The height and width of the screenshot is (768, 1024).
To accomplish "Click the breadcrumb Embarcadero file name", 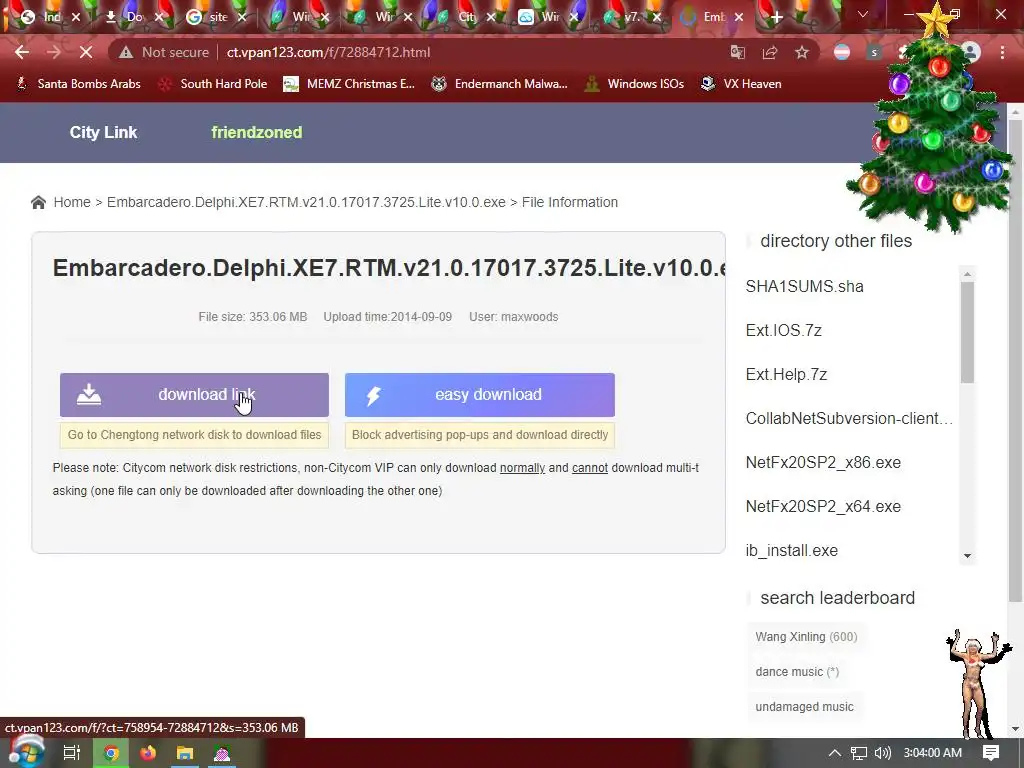I will pyautogui.click(x=306, y=202).
